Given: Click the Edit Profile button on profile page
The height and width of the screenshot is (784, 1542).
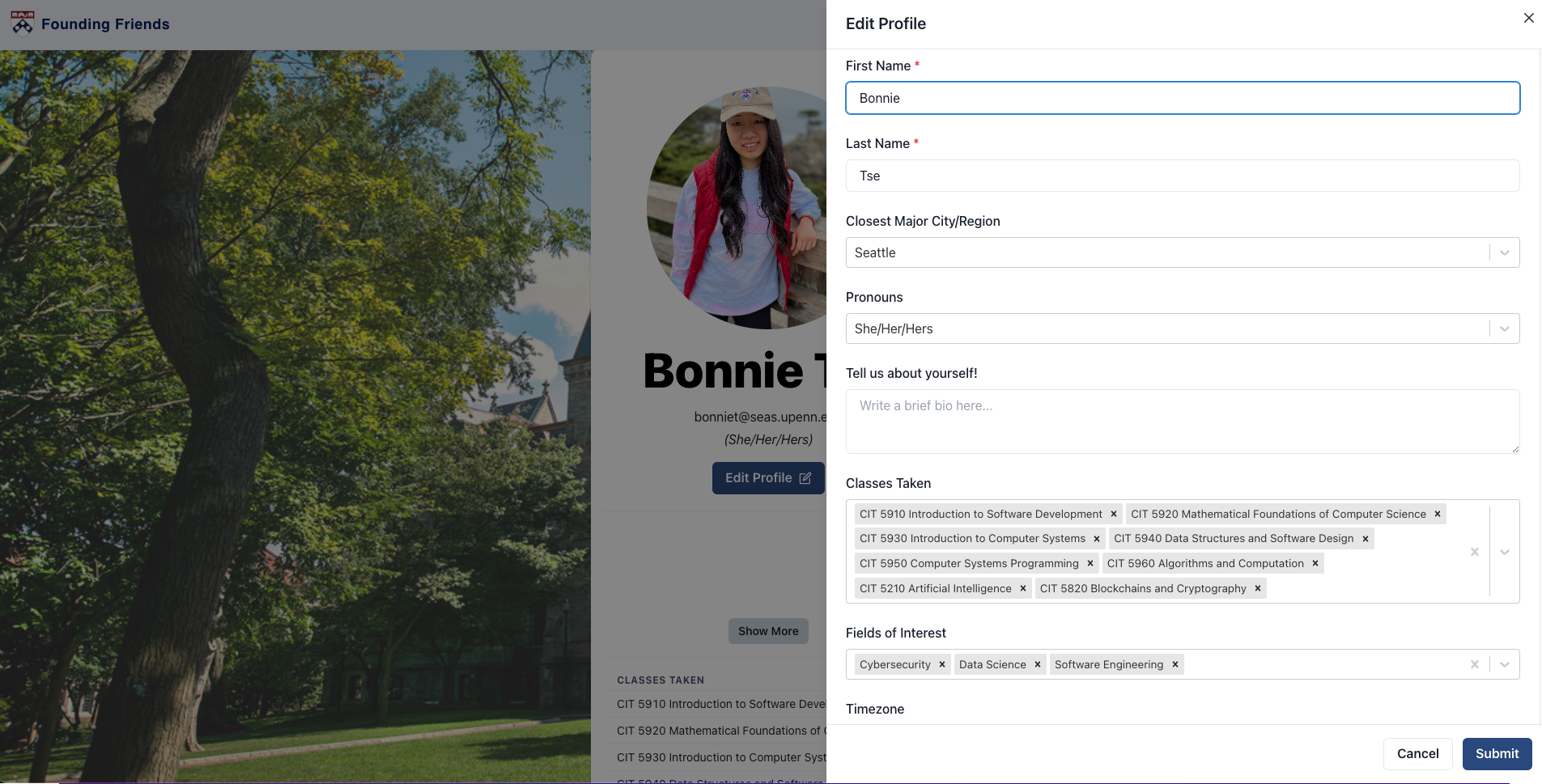Looking at the screenshot, I should tap(768, 478).
